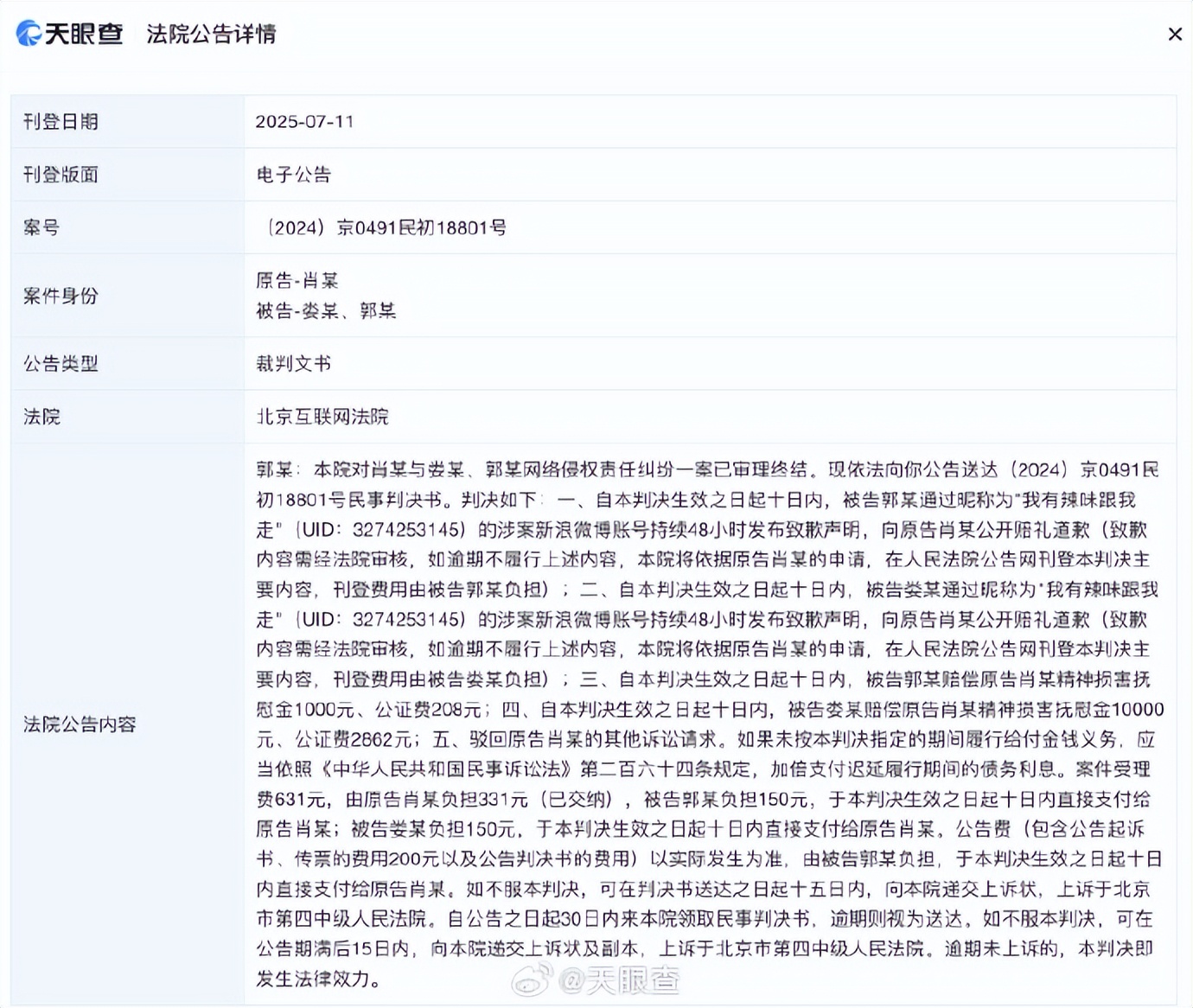
Task: Click the date value 2025-07-11
Action: point(304,122)
